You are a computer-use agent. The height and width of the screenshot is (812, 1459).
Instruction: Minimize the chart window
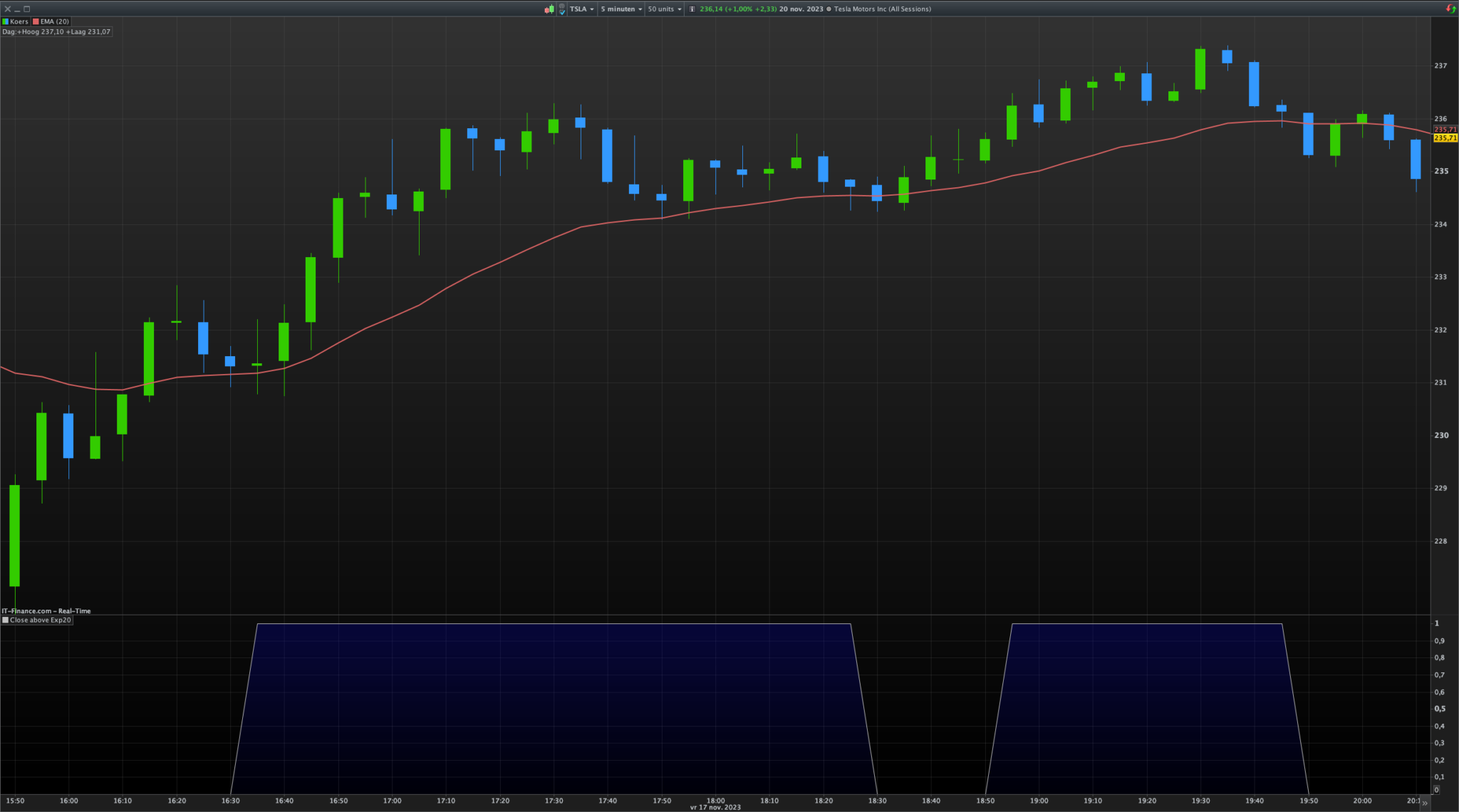17,9
